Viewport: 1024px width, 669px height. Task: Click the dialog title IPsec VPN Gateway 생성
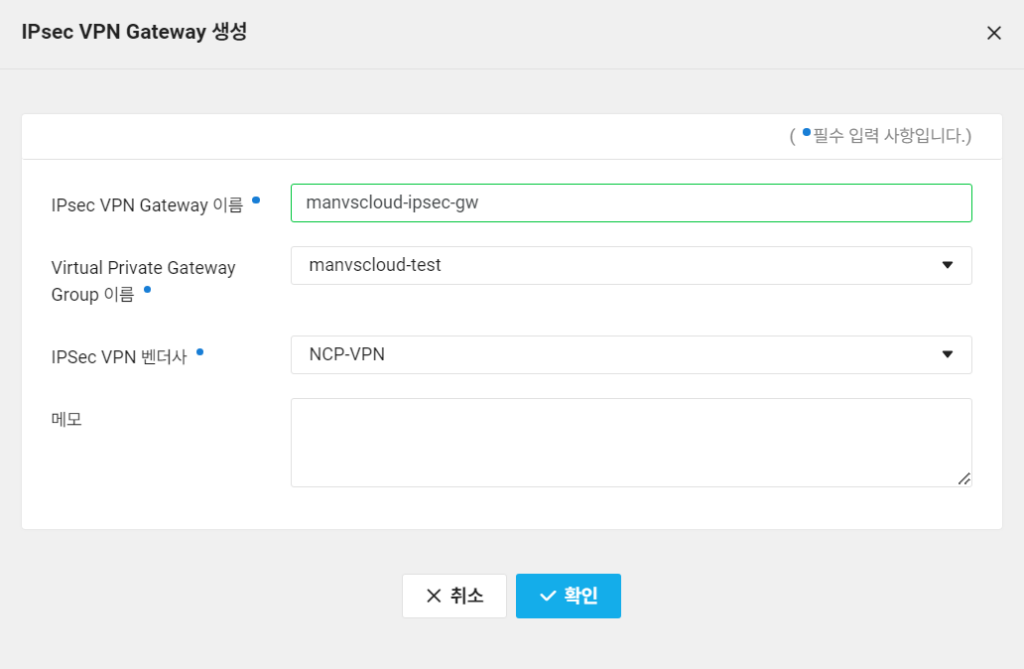[136, 32]
